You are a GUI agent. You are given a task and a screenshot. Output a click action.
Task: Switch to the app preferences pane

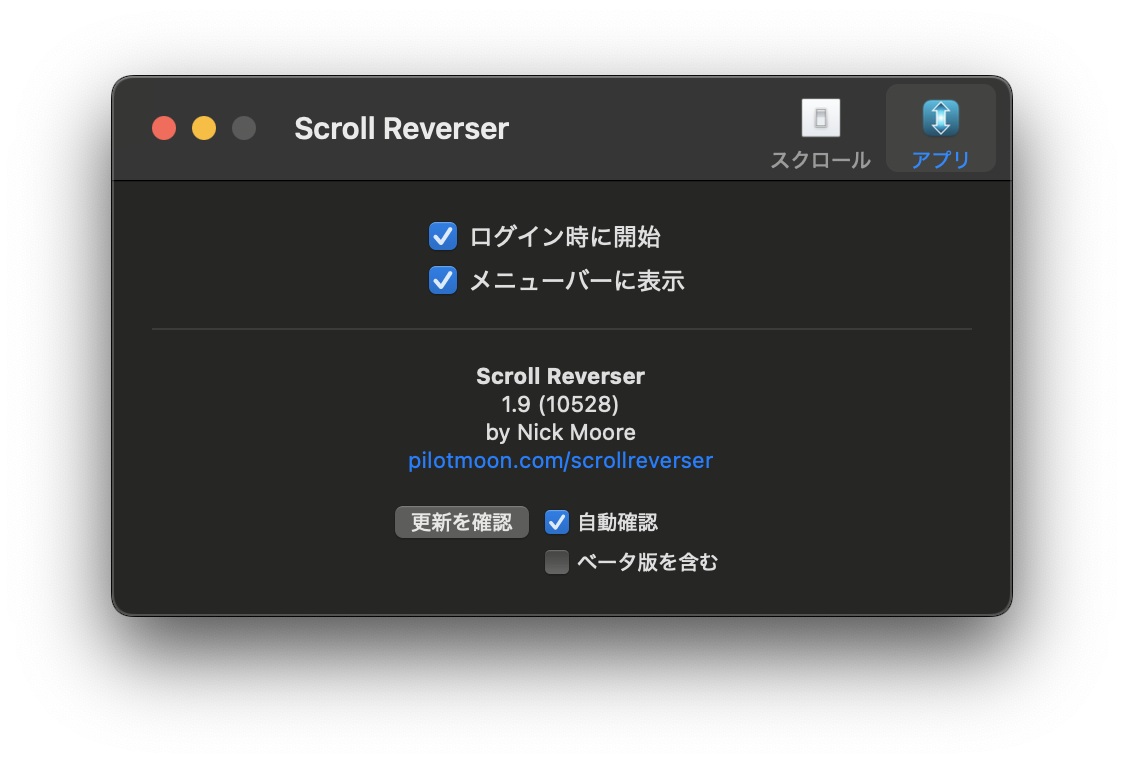point(939,128)
